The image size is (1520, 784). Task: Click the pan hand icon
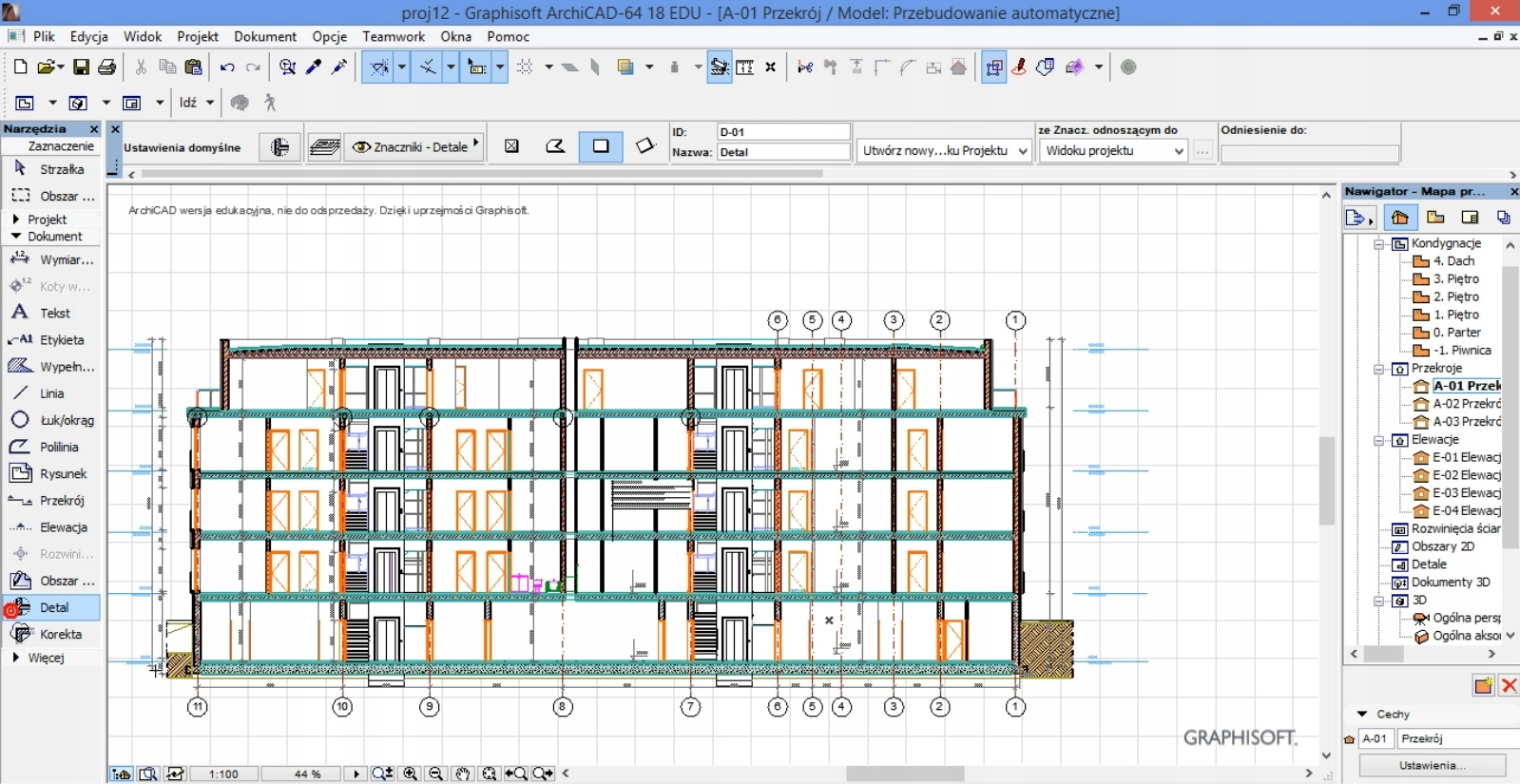pyautogui.click(x=463, y=774)
